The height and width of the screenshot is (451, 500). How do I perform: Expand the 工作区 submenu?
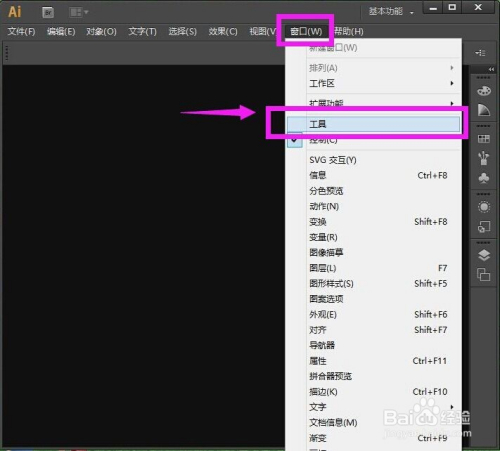point(373,83)
